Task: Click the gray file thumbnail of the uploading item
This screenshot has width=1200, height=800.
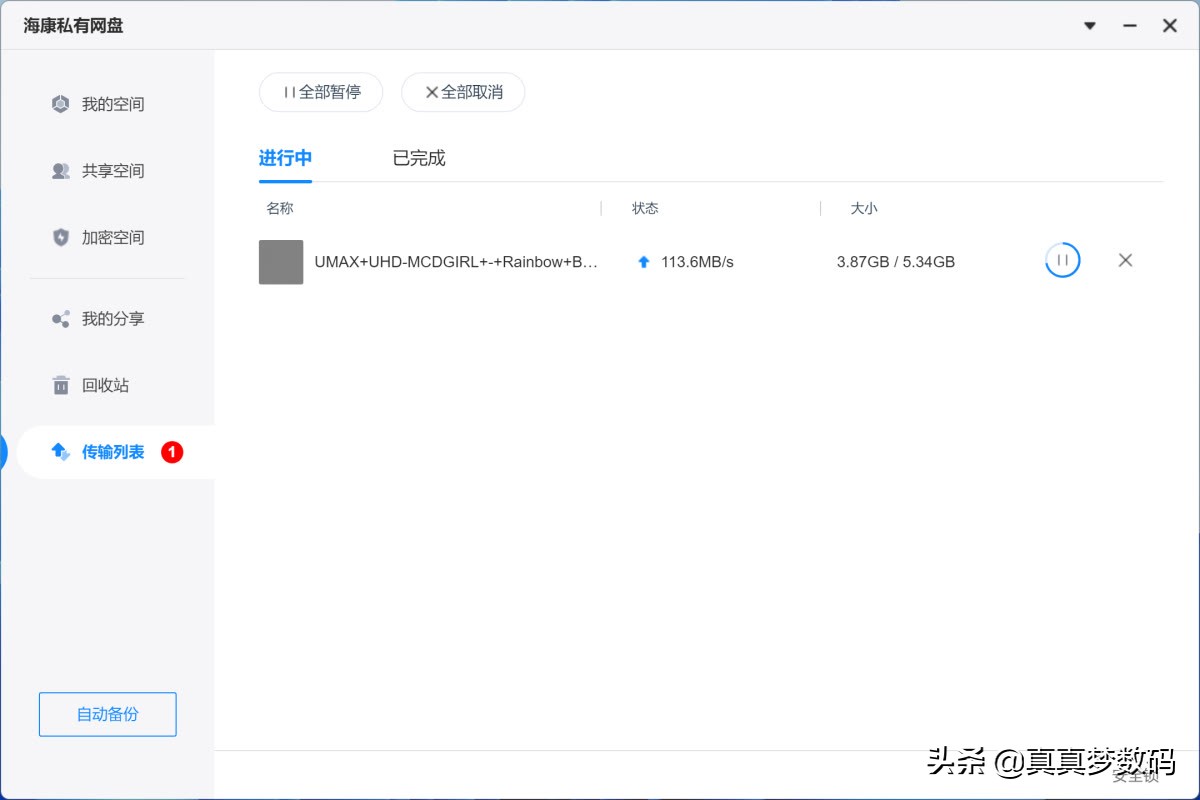Action: click(x=280, y=261)
